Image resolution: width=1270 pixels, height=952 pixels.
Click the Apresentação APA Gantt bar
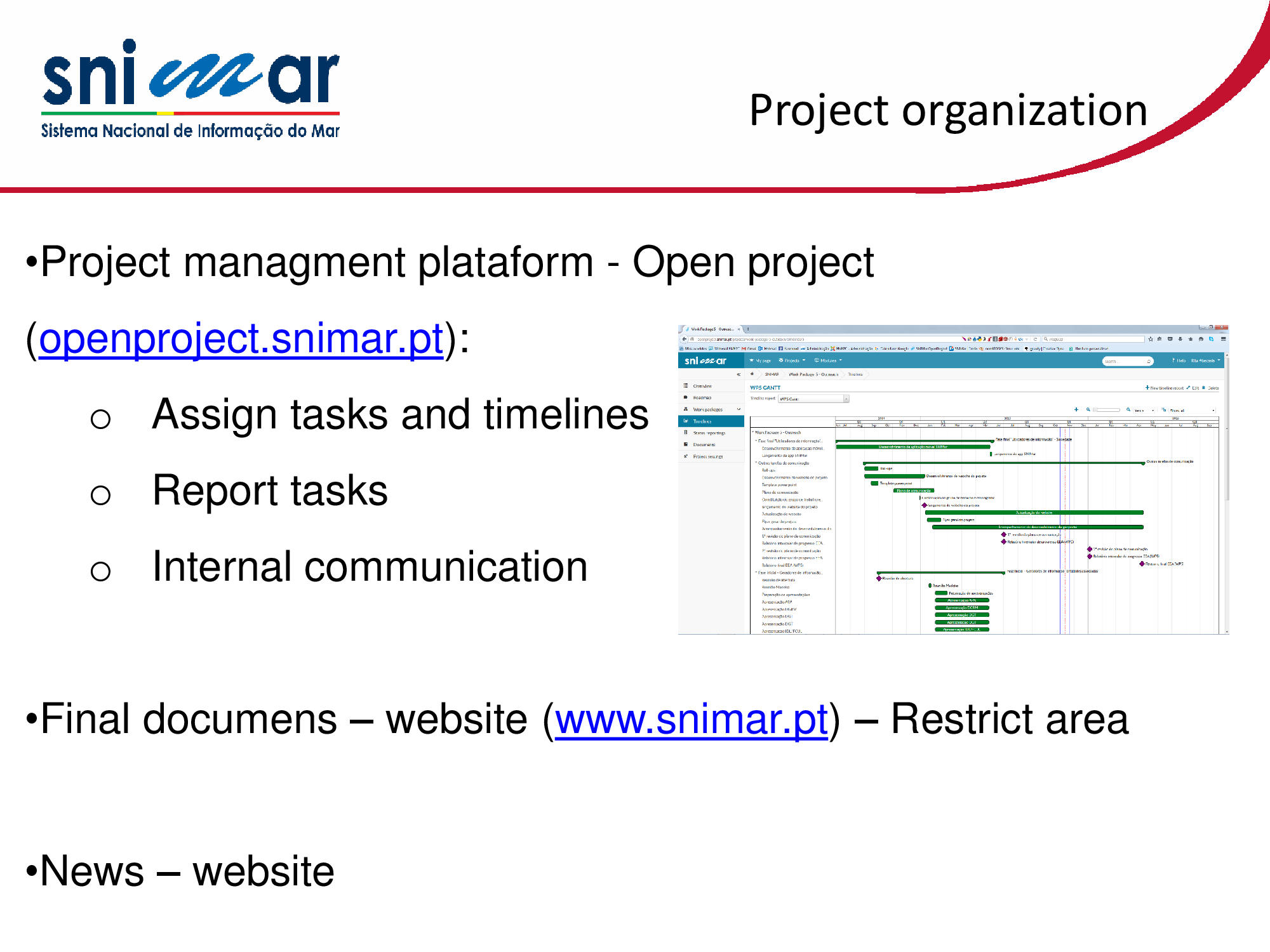[x=962, y=600]
